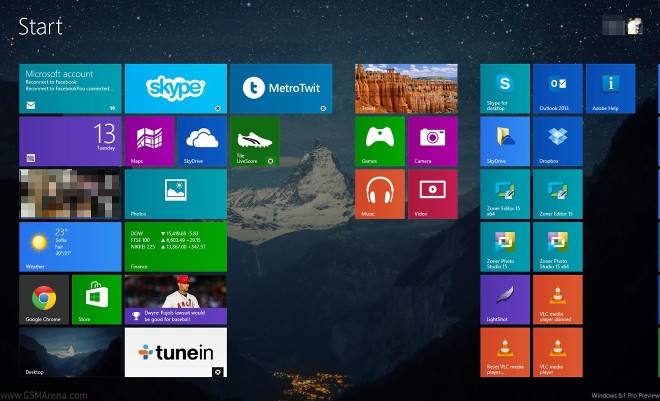
Task: Launch Zoner Editor 15 (non-x64) tile
Action: tap(558, 194)
